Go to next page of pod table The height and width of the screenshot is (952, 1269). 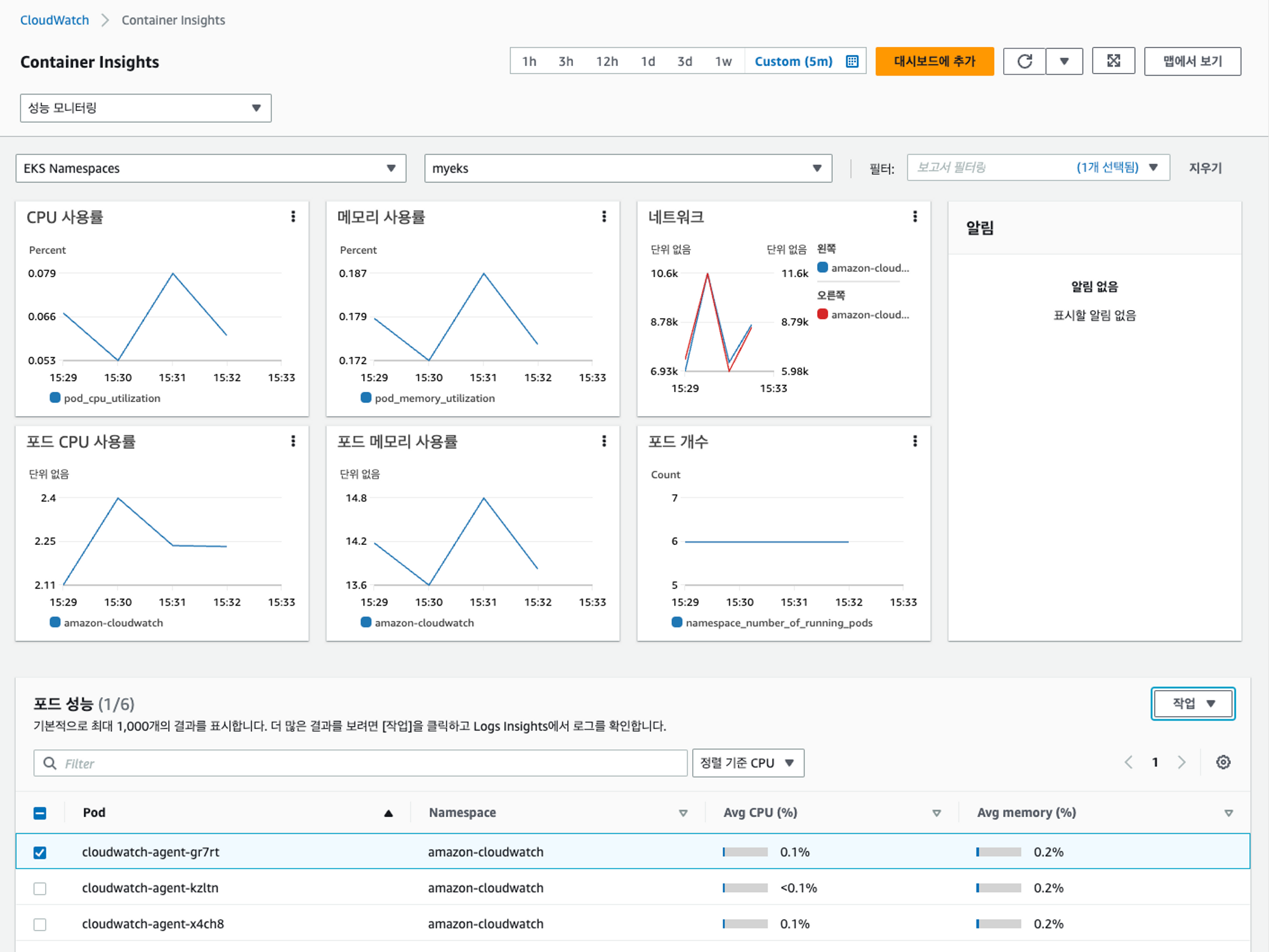[1181, 762]
